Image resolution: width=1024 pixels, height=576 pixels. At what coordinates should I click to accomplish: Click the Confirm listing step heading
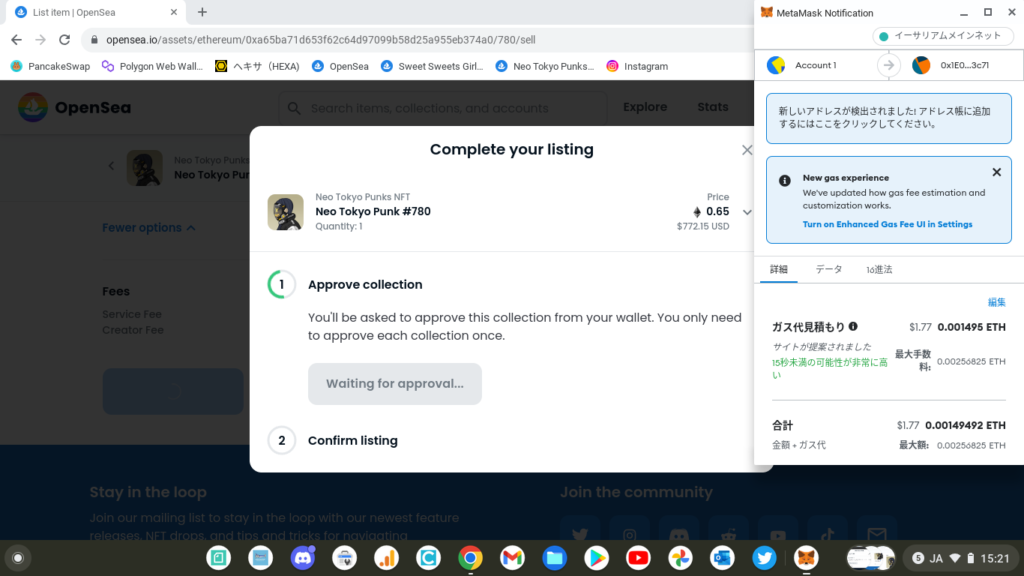pos(353,441)
